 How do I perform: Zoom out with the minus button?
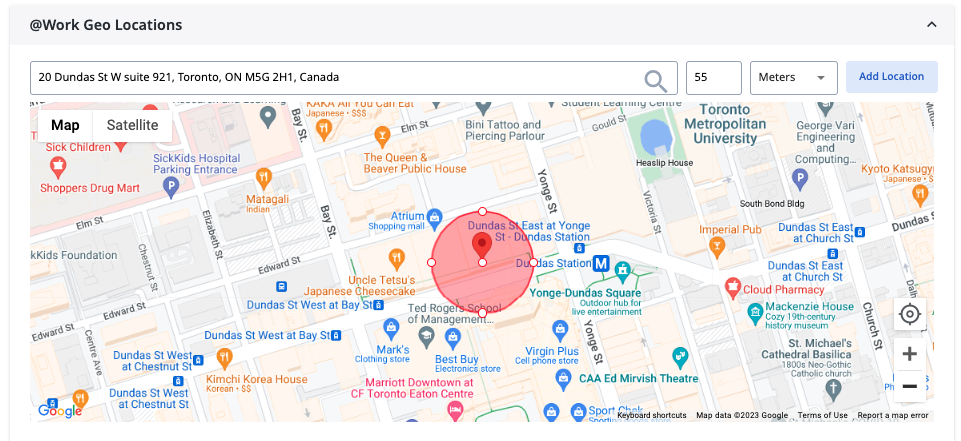tap(909, 386)
